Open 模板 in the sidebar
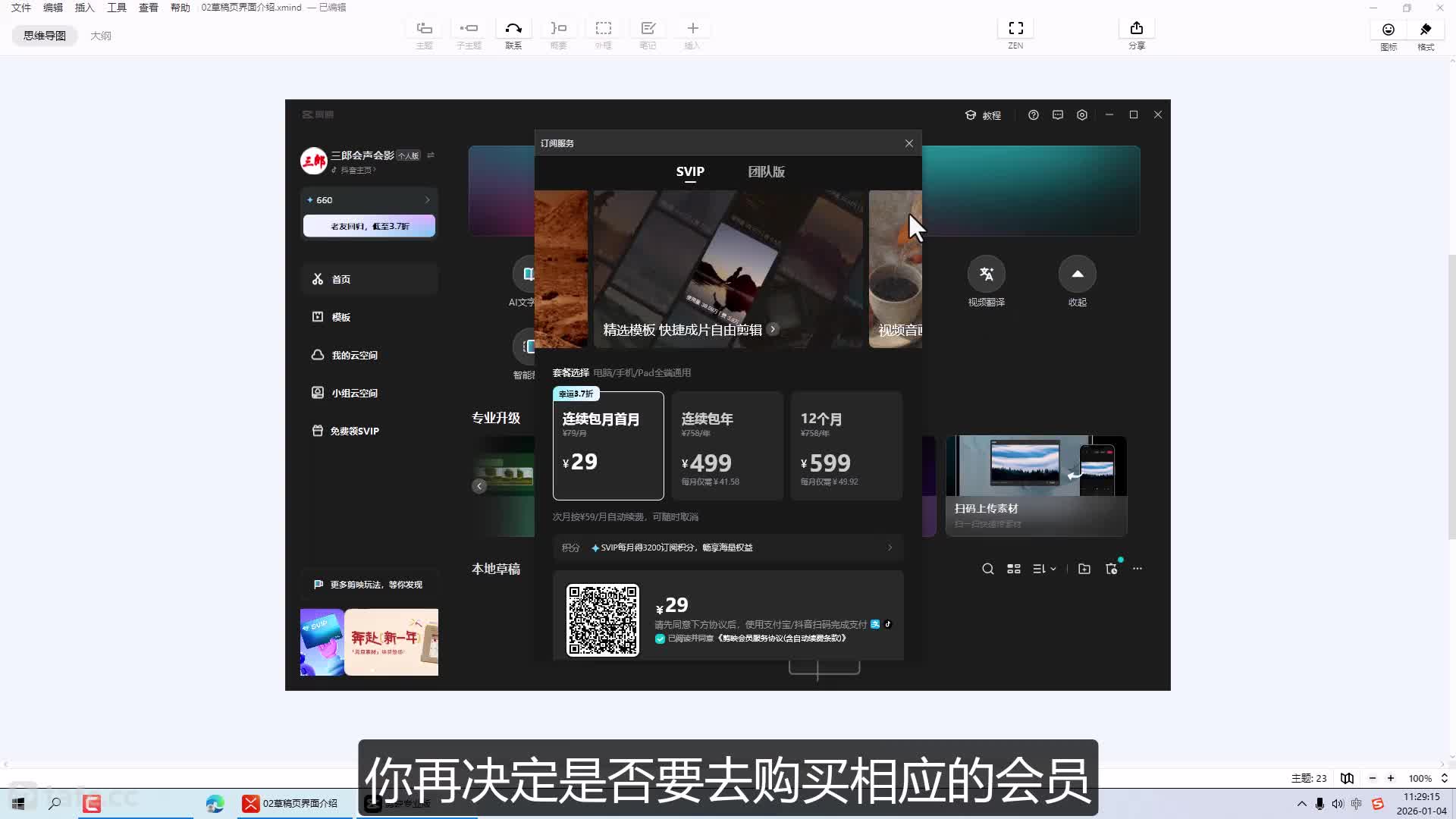The image size is (1456, 819). pyautogui.click(x=340, y=317)
